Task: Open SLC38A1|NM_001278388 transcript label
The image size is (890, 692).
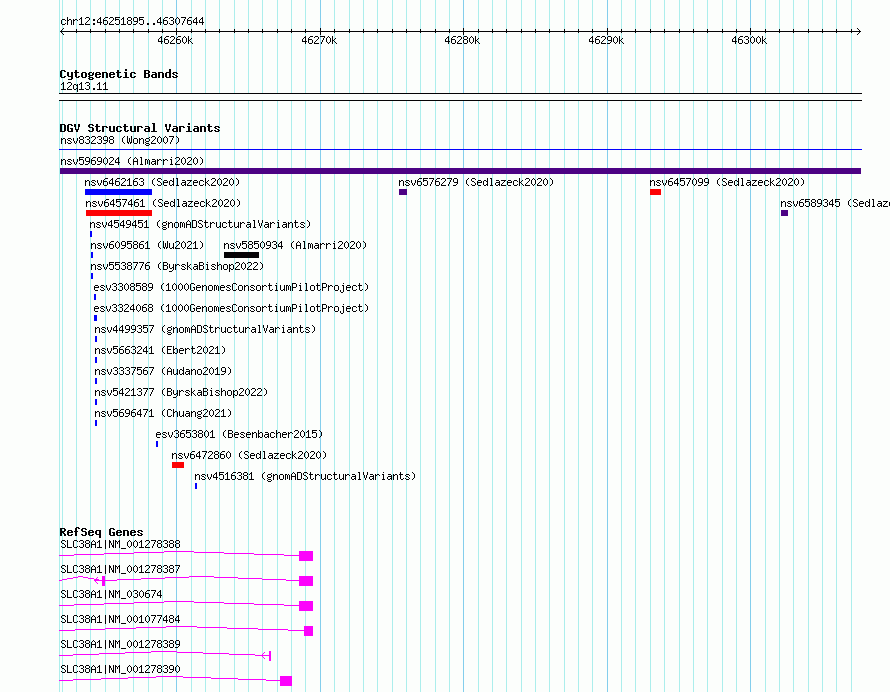Action: point(120,544)
